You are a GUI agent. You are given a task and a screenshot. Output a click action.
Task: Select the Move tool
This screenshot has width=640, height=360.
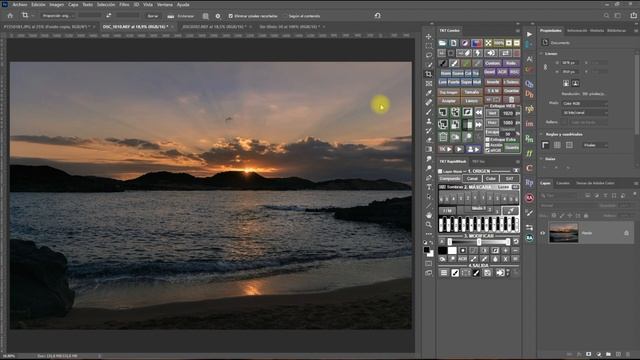429,37
